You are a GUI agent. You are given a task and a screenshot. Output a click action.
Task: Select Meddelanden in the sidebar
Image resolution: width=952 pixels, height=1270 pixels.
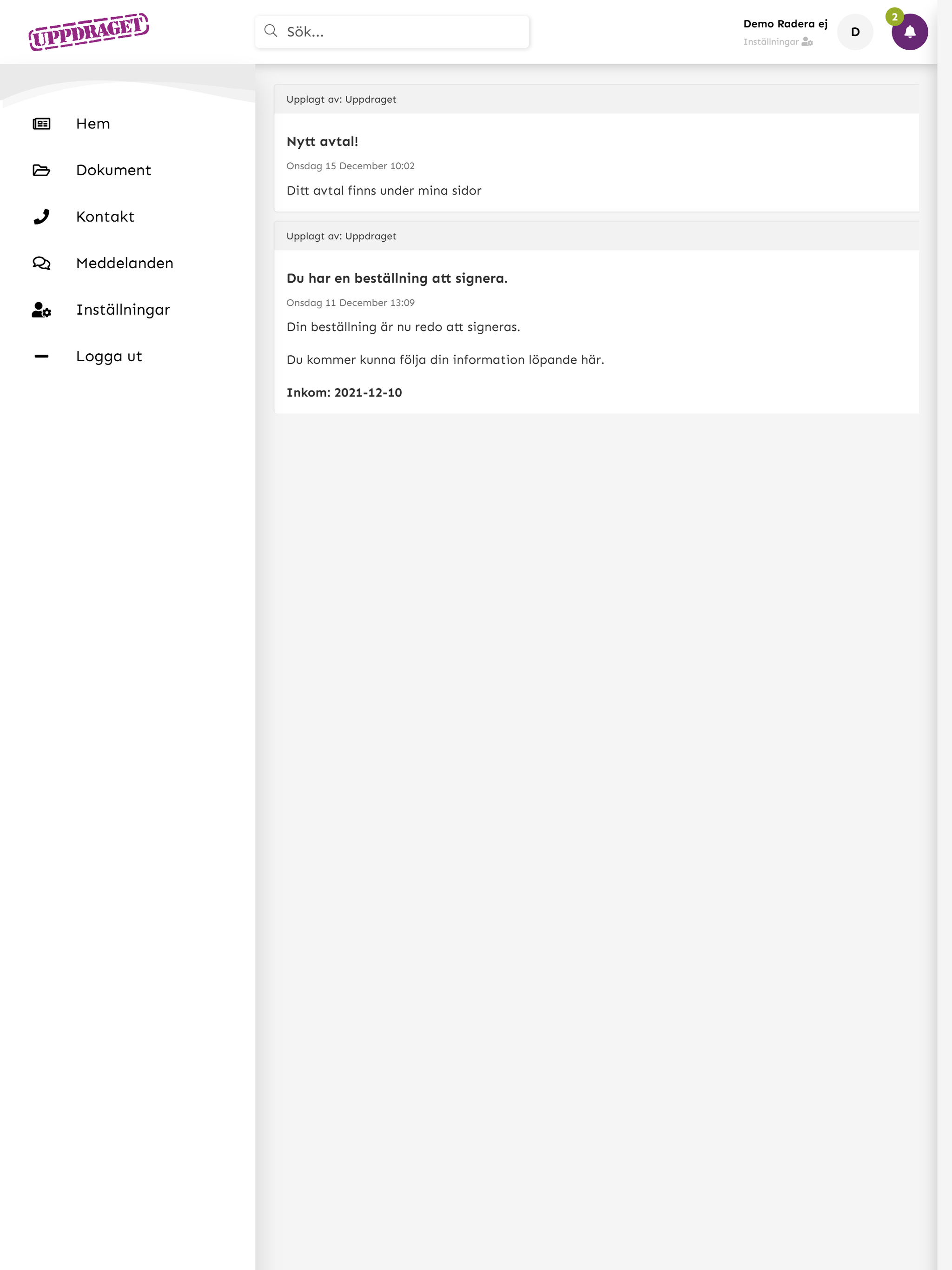pos(125,263)
